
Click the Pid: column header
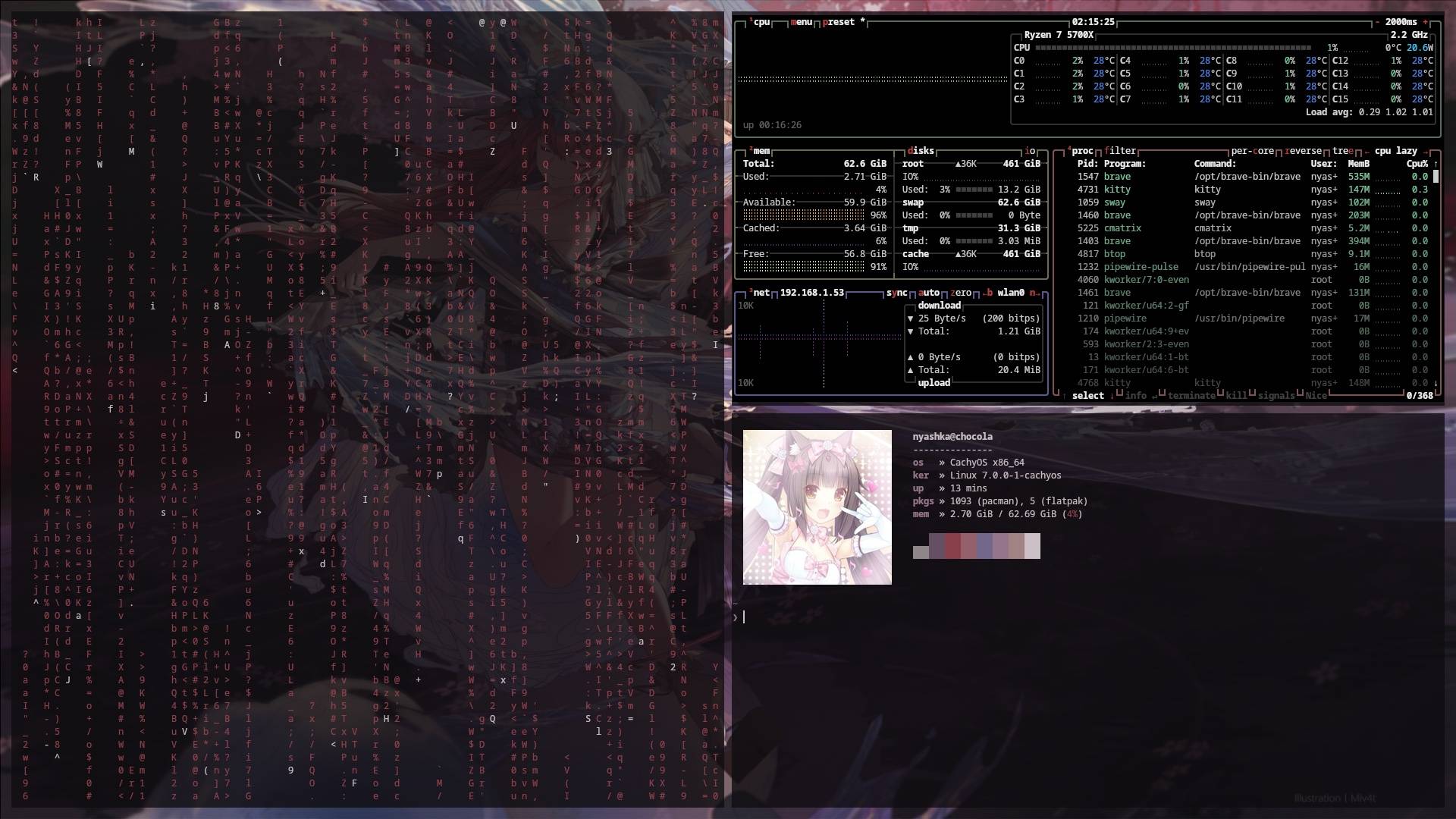1087,164
